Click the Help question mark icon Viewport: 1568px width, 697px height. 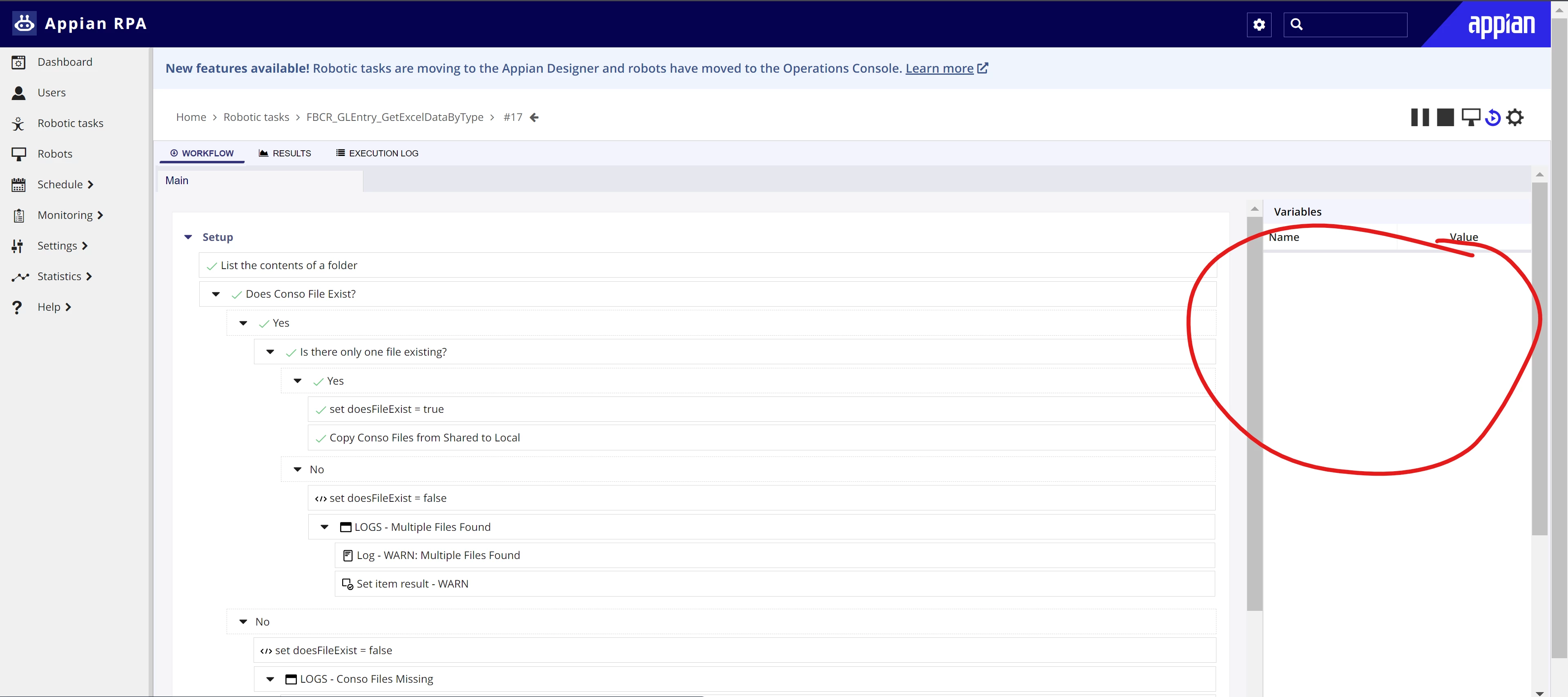pyautogui.click(x=18, y=307)
